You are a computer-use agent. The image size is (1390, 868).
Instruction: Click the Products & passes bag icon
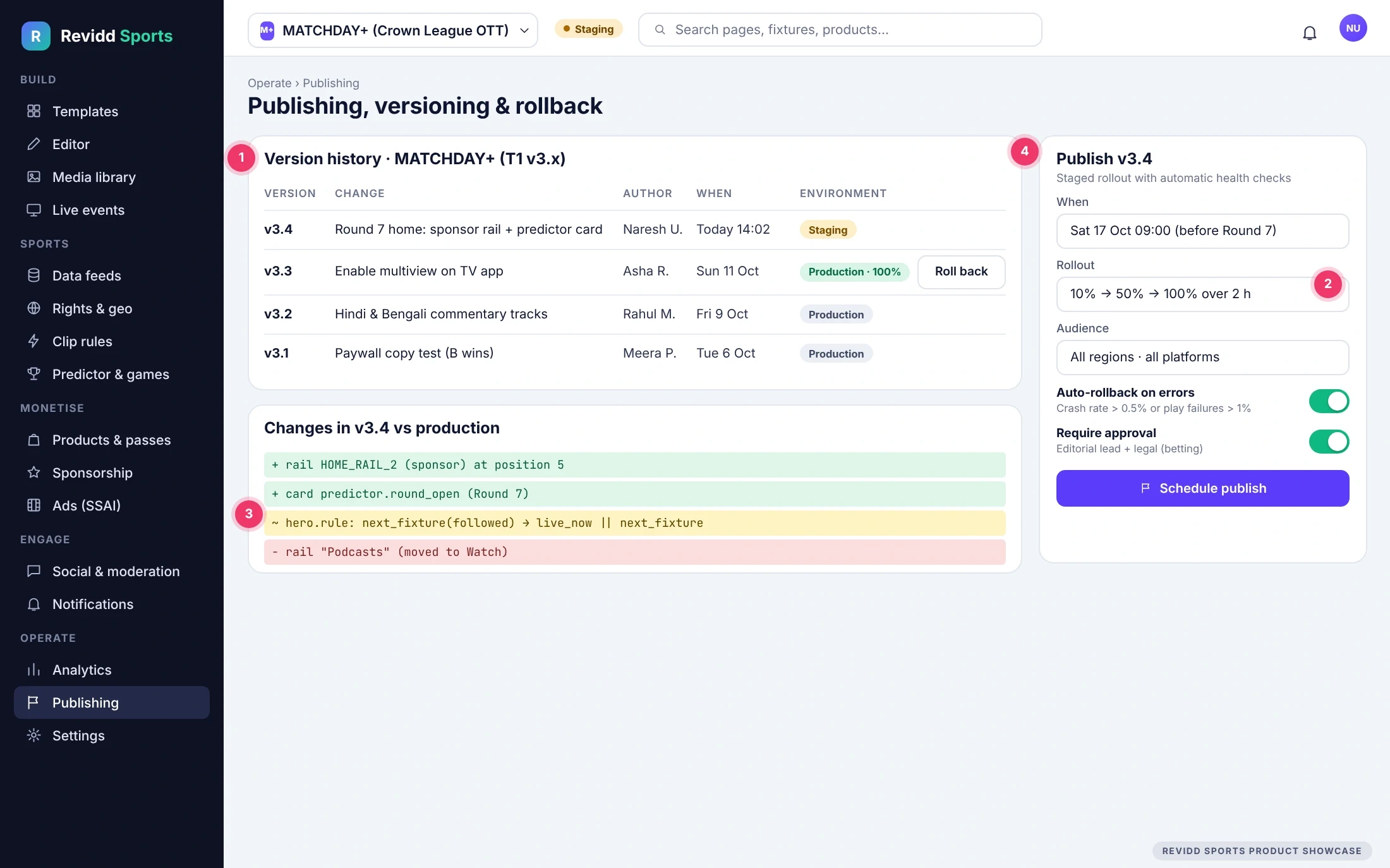pyautogui.click(x=33, y=440)
